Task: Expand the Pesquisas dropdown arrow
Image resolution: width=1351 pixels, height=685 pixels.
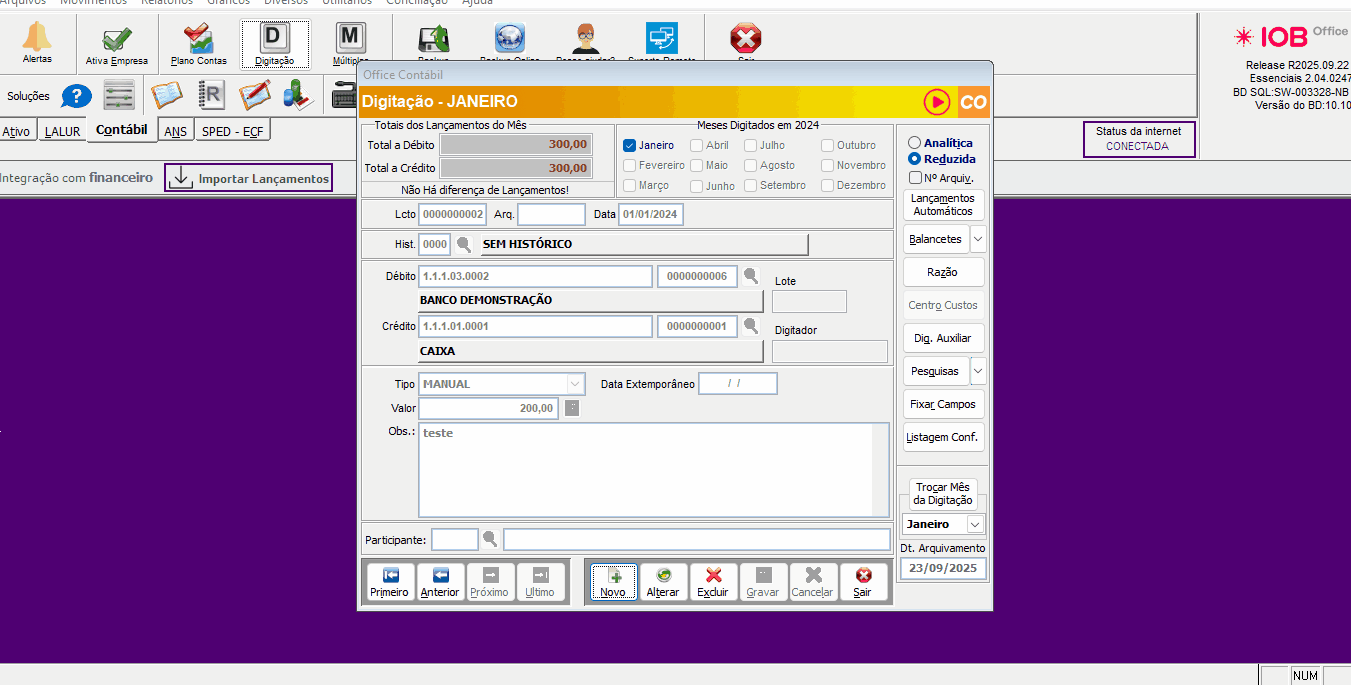Action: point(977,371)
